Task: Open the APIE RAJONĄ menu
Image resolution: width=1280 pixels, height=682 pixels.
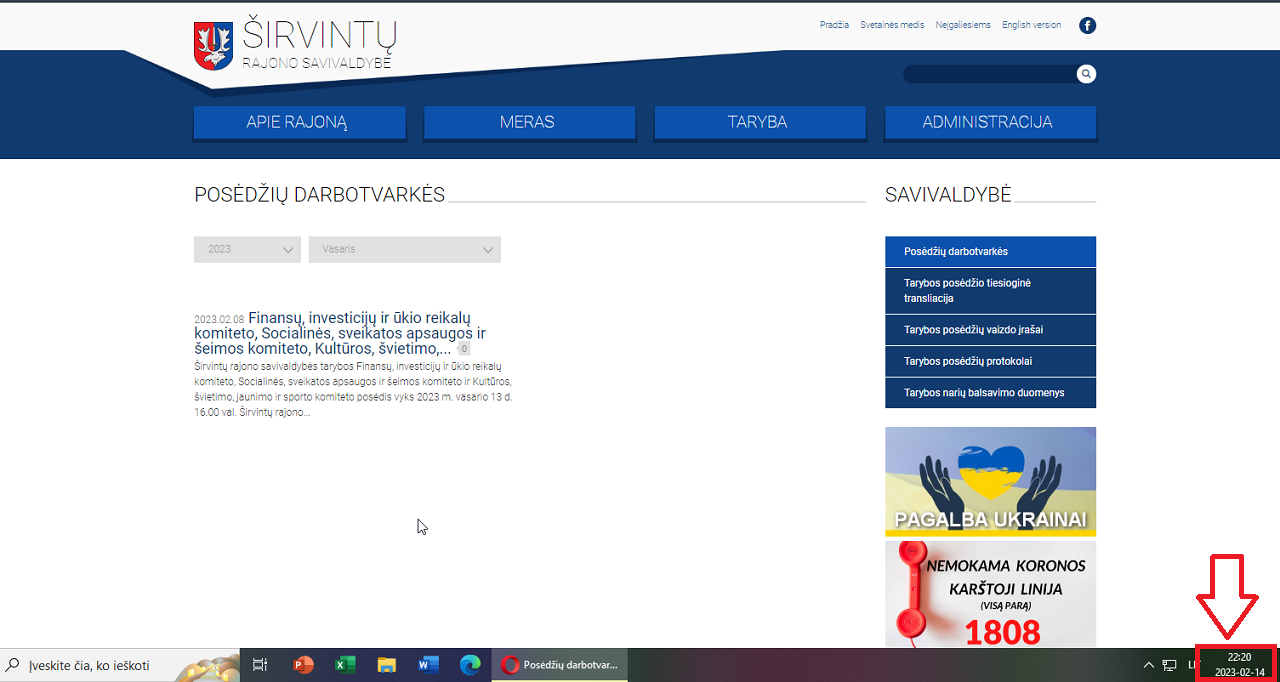Action: click(299, 122)
